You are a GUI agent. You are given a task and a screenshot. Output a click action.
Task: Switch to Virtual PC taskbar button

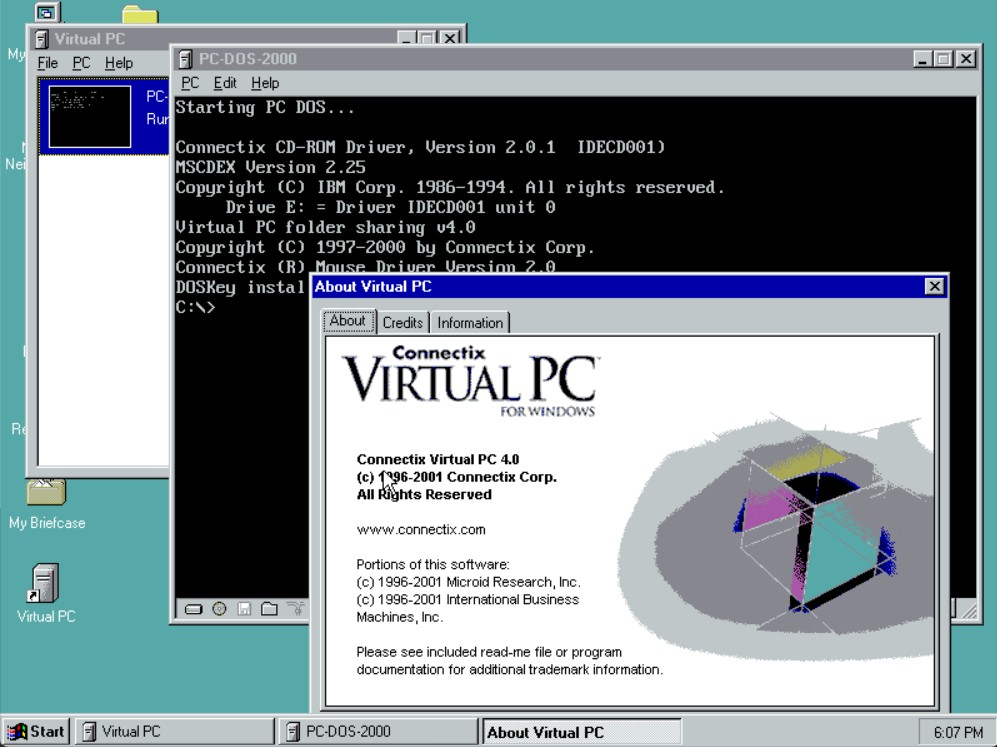coord(174,732)
